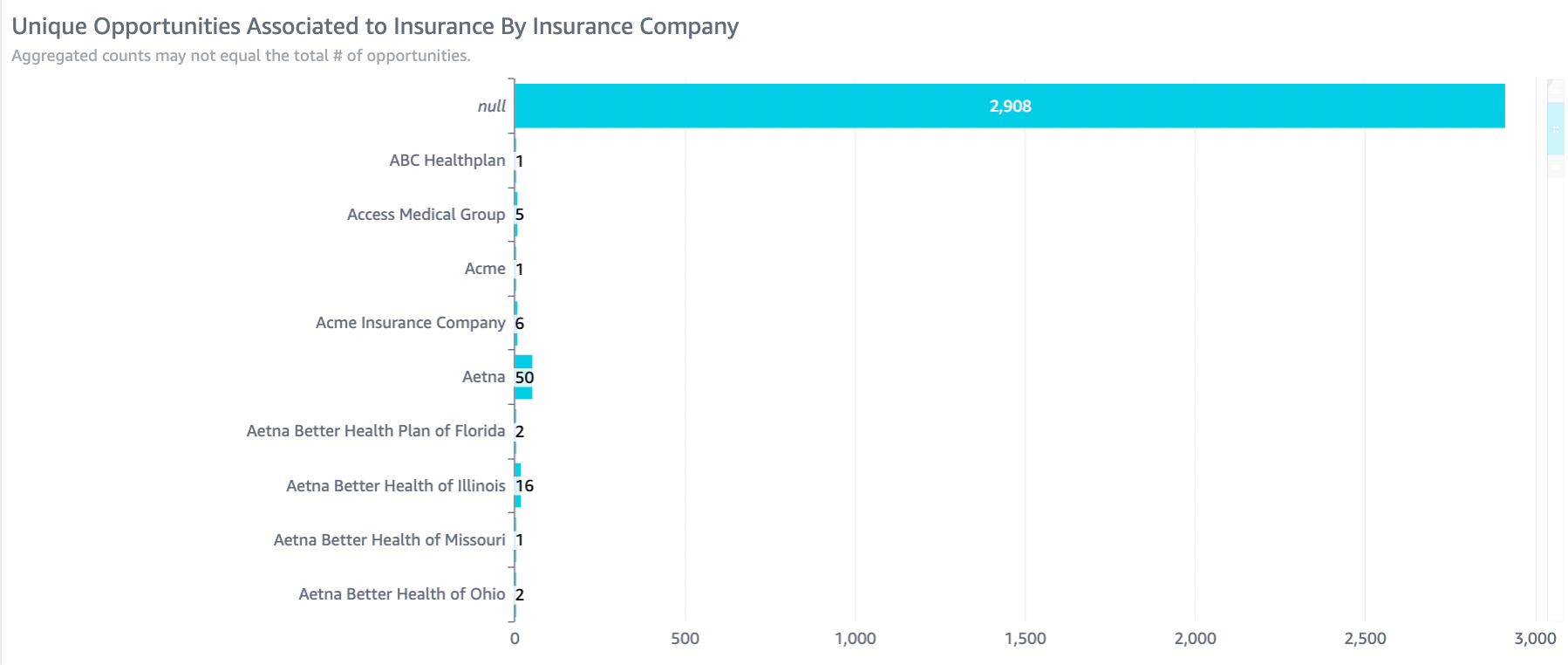1568x665 pixels.
Task: Click the Aetna bar with value 50
Action: pos(523,362)
